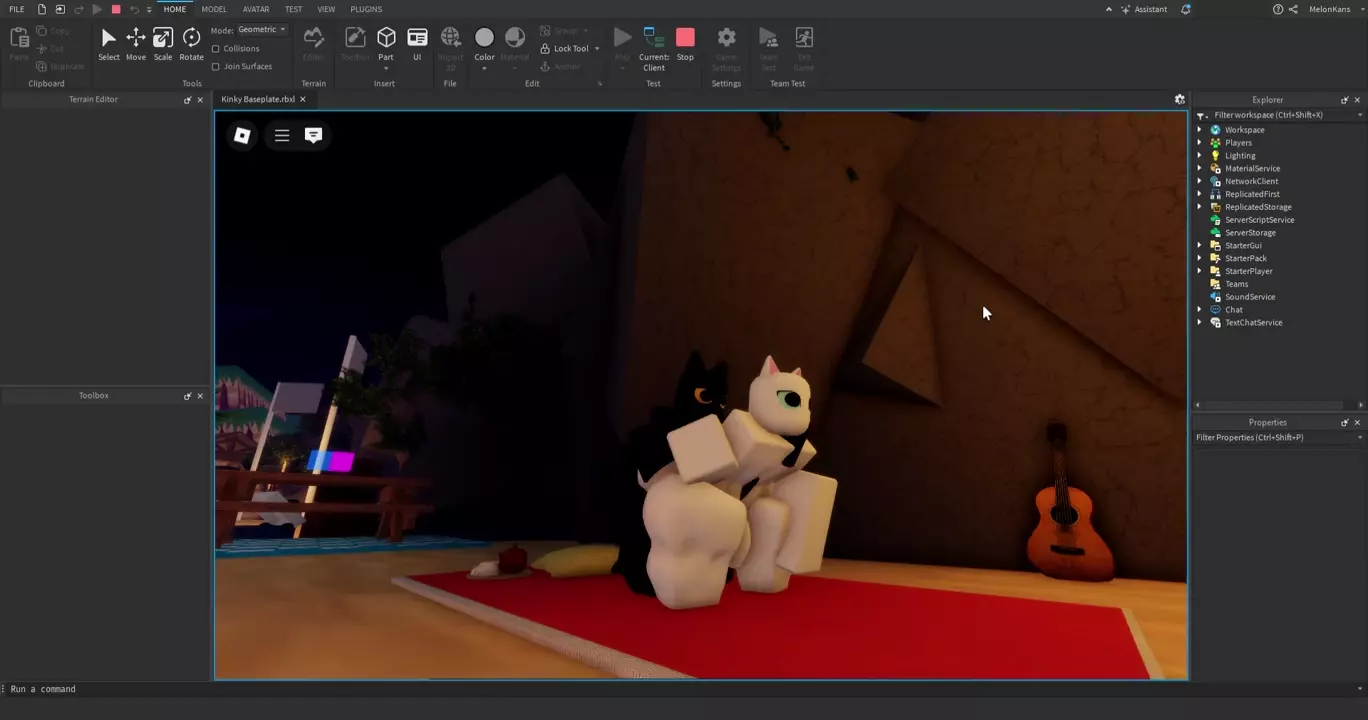The height and width of the screenshot is (720, 1368).
Task: Open the Assistant button
Action: tap(1144, 9)
